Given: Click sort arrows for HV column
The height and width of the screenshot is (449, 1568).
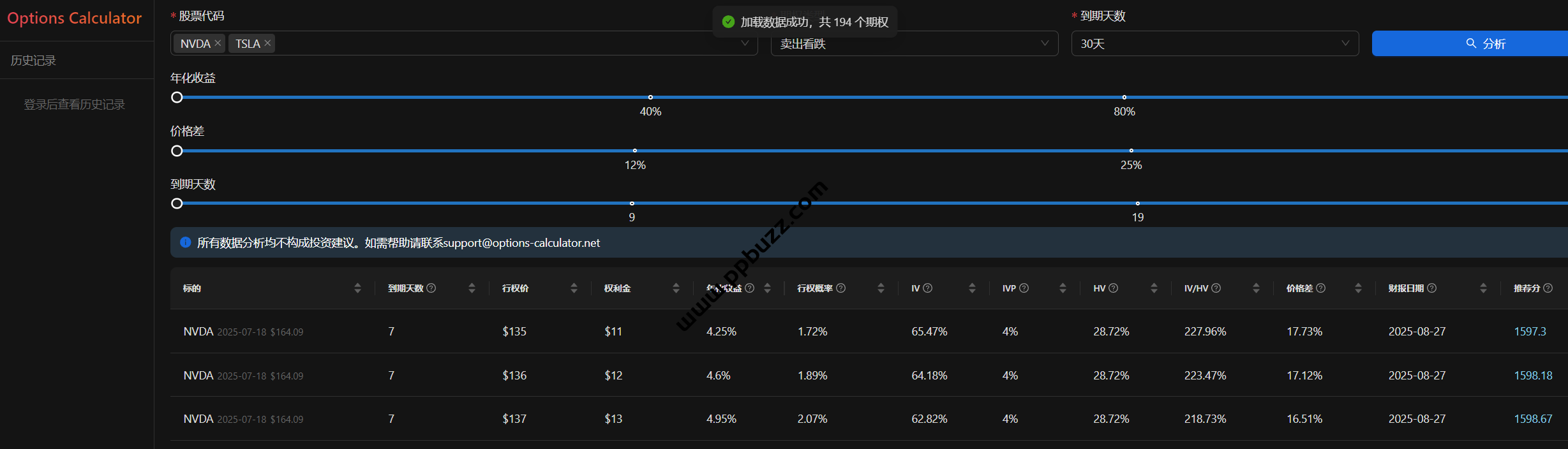Looking at the screenshot, I should click(x=1154, y=288).
